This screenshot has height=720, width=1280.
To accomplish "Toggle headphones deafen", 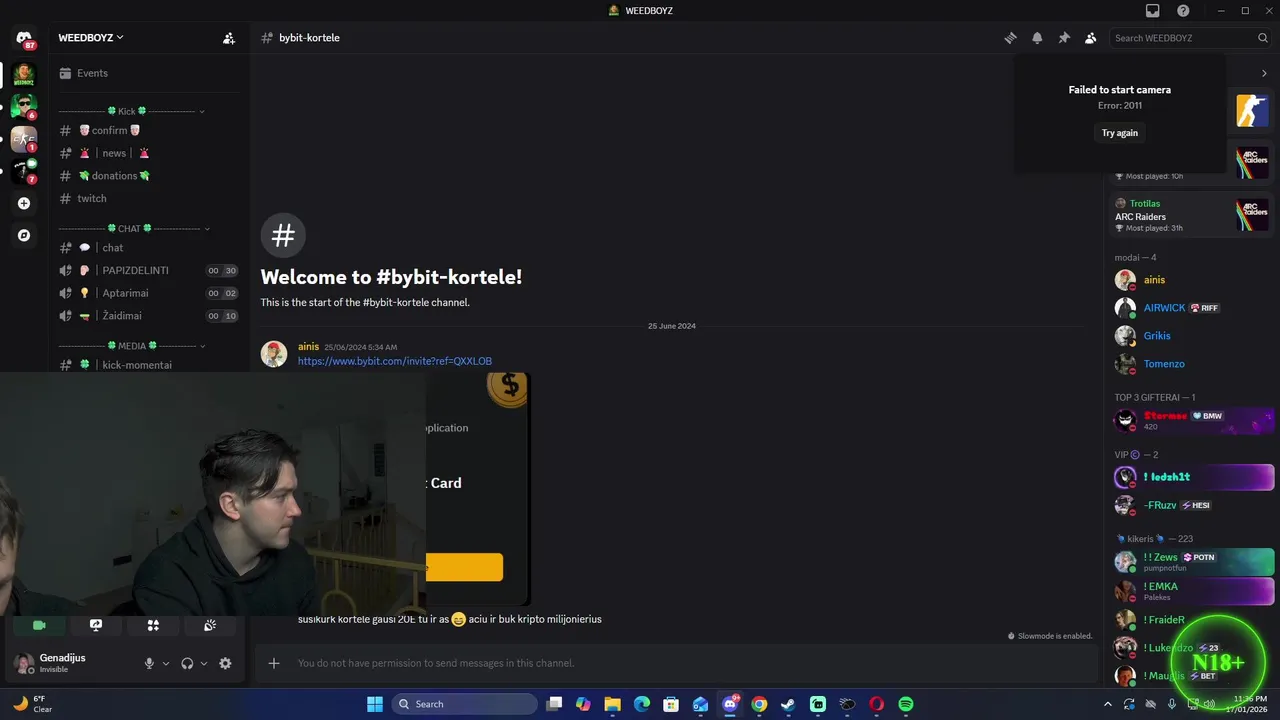I will coord(187,663).
